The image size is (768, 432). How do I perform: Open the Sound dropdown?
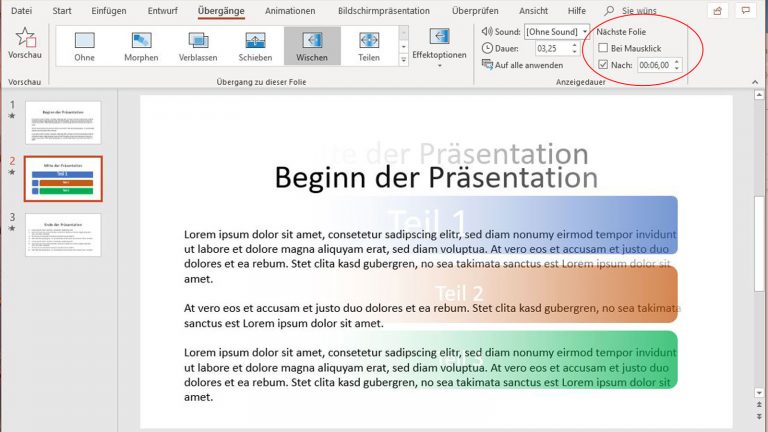[x=584, y=31]
